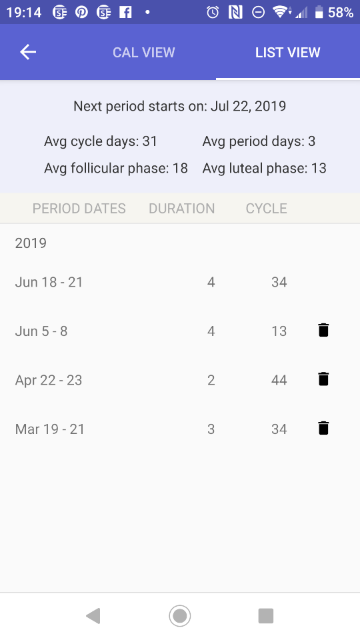The image size is (360, 640).
Task: Tap the Pinterest notification icon in status bar
Action: coord(82,12)
